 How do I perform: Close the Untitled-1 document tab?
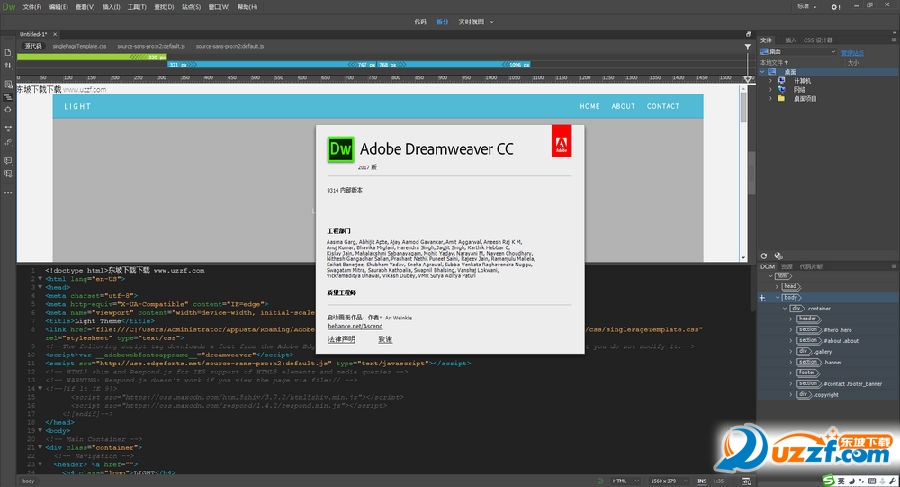[x=55, y=34]
